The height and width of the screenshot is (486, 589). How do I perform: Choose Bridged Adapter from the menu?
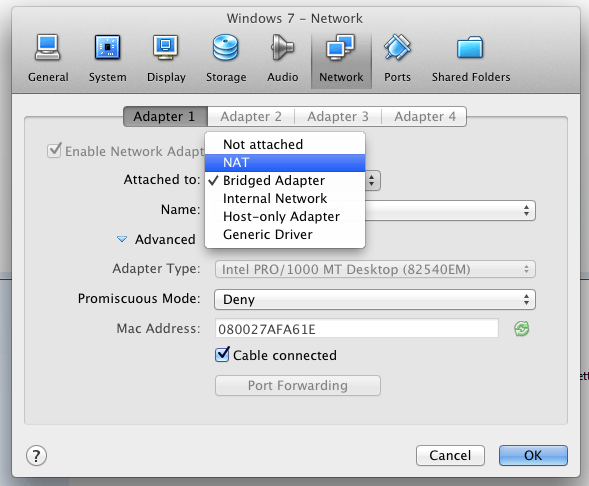pos(285,181)
